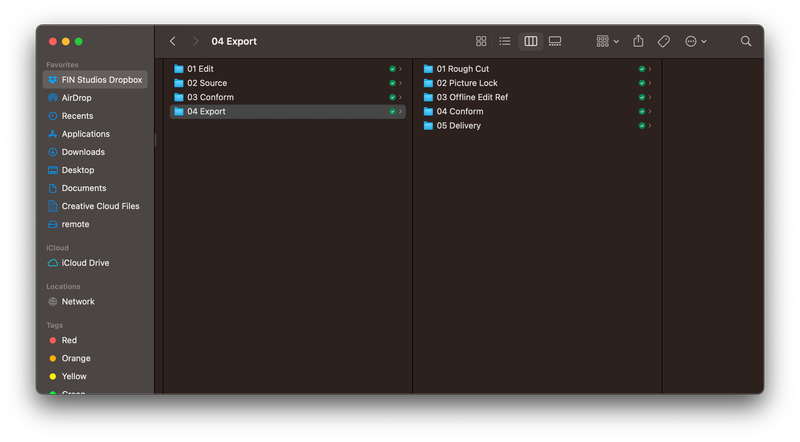Expand 05 Delivery with its chevron
Screen dimensions: 800x442
pos(650,126)
